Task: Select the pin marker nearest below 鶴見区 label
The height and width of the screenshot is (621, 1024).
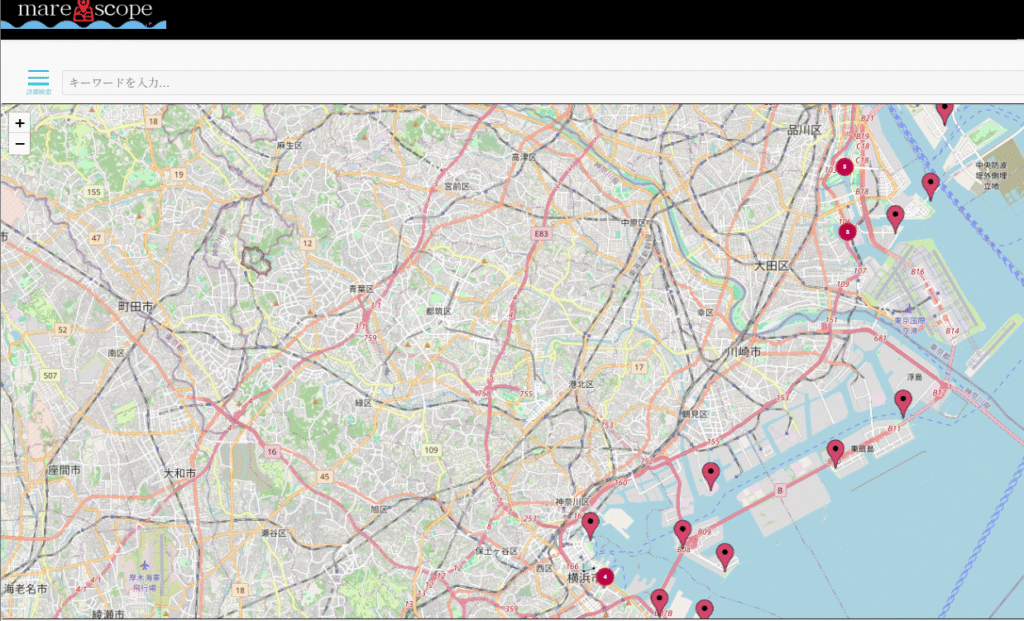Action: tap(711, 476)
